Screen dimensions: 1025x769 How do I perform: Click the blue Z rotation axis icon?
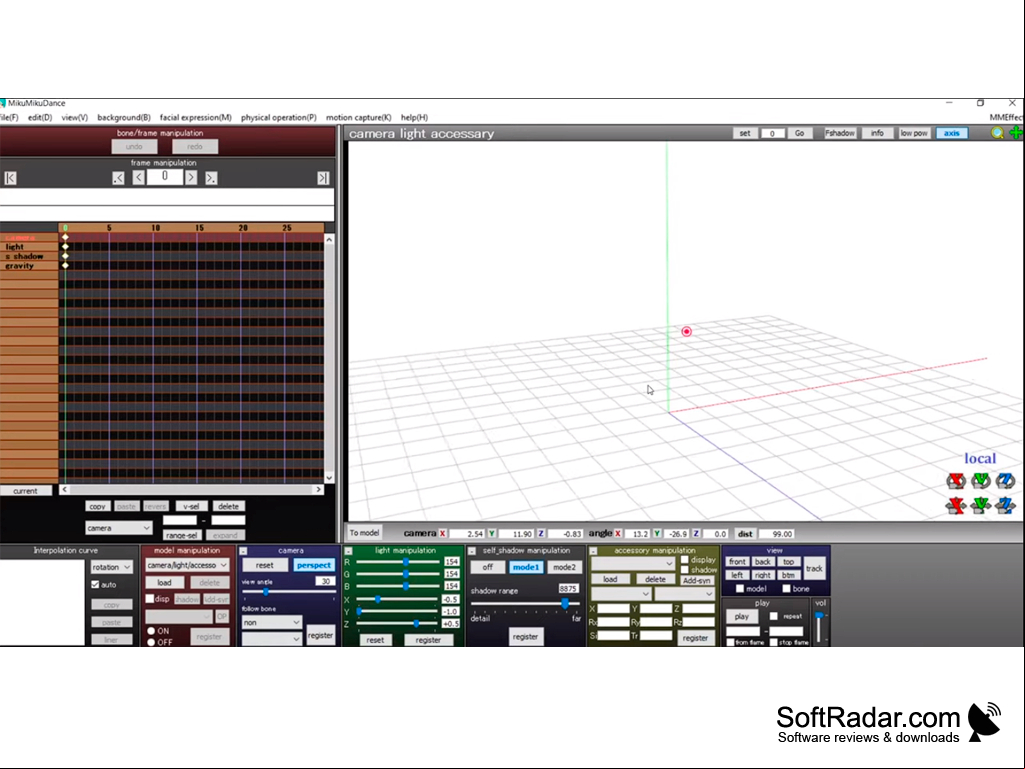click(x=1005, y=481)
